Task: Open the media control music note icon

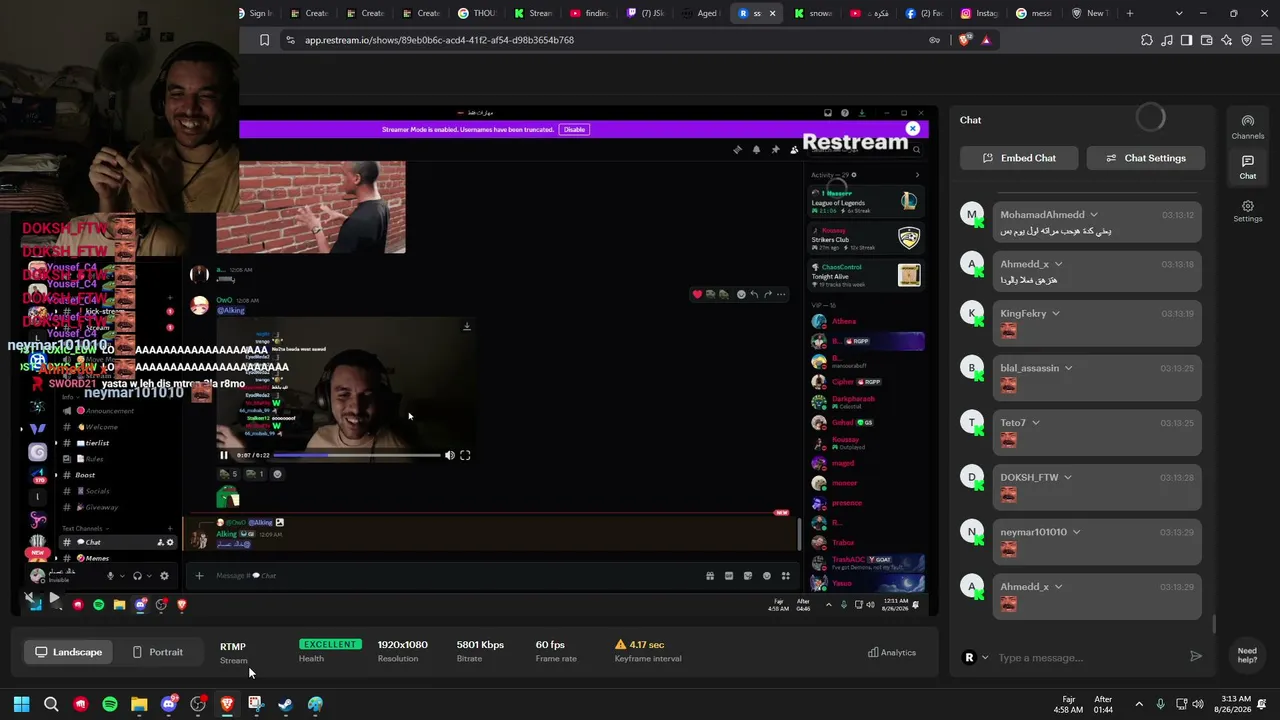Action: pyautogui.click(x=1166, y=40)
